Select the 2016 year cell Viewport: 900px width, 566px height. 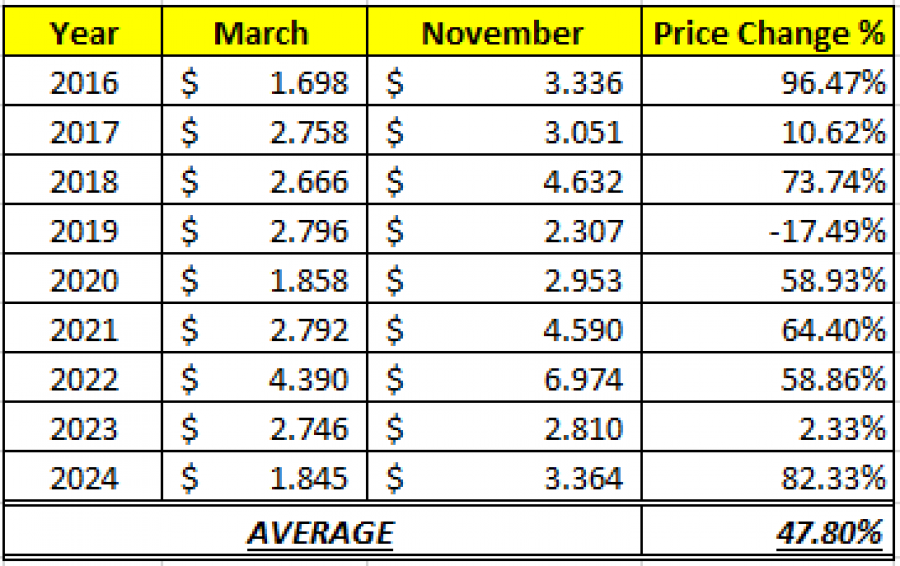[84, 83]
